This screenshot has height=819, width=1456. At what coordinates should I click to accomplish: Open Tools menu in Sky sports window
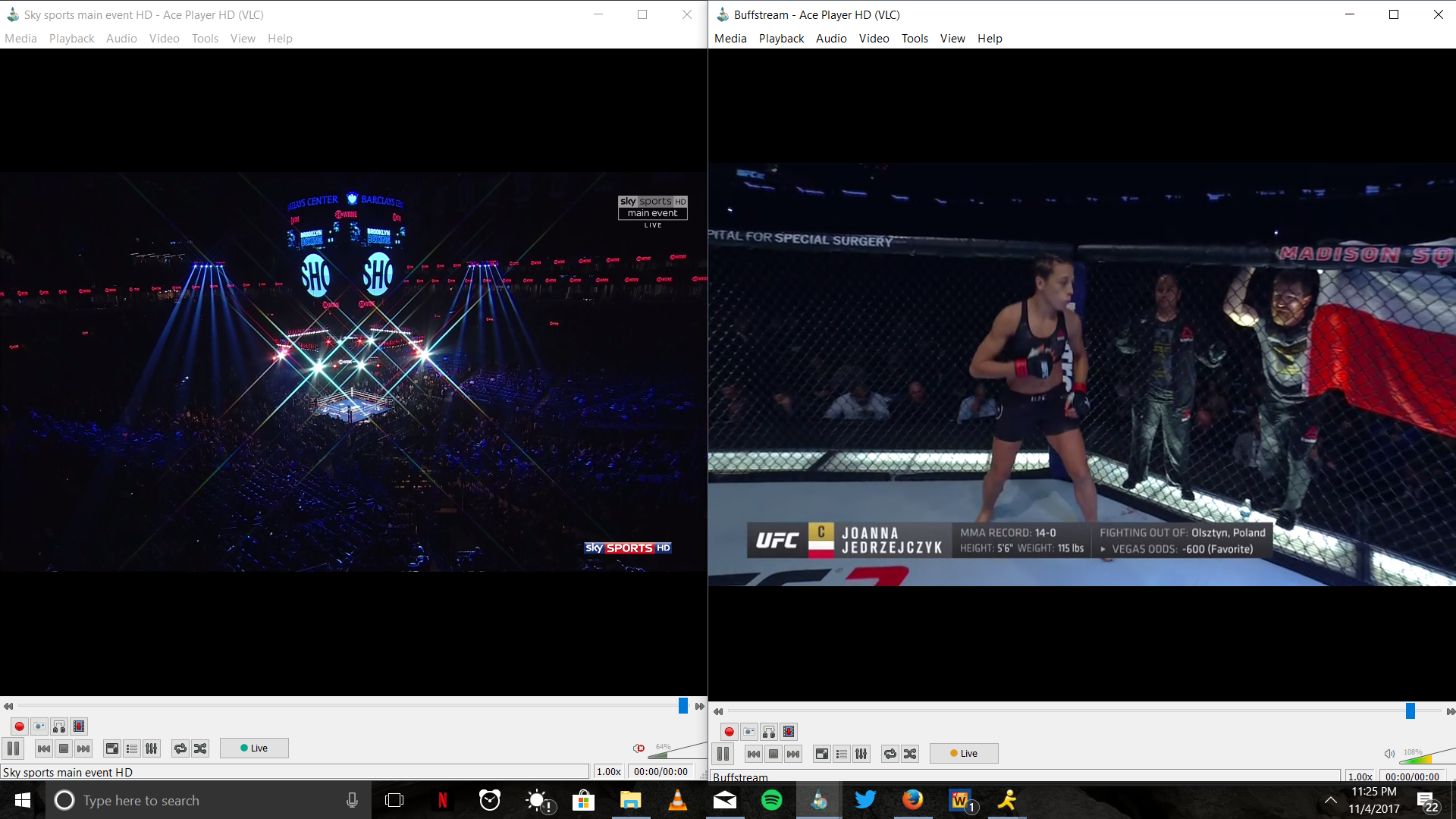[x=205, y=39]
